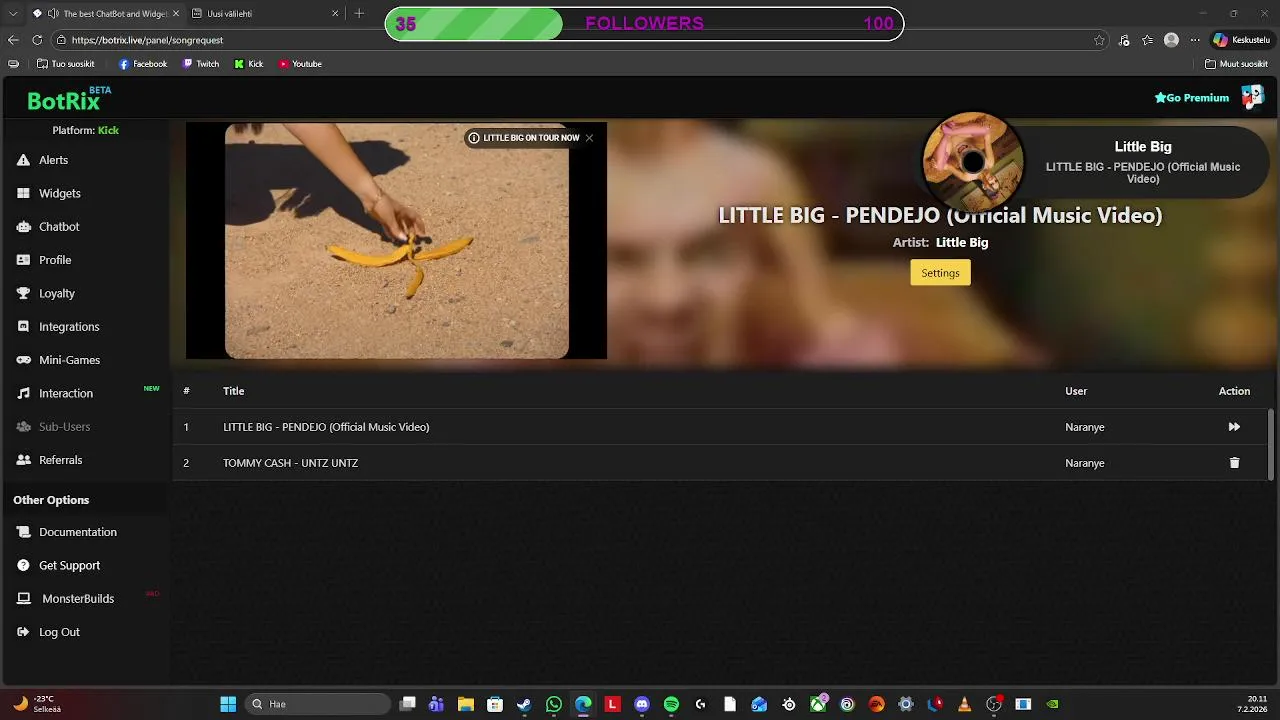This screenshot has width=1280, height=720.
Task: Click artist name Little Big under title
Action: click(x=962, y=242)
